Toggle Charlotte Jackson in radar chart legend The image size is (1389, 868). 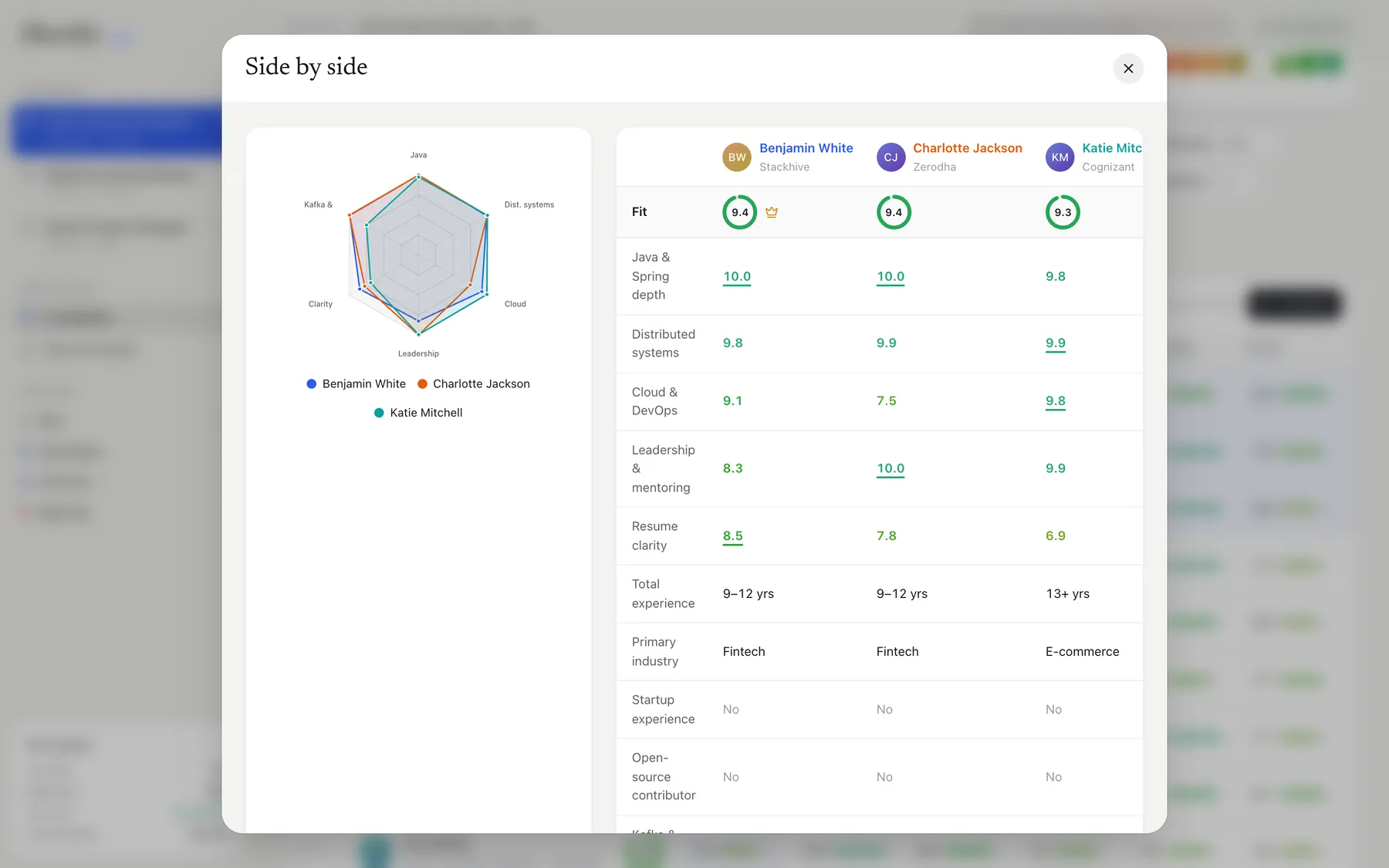(474, 383)
